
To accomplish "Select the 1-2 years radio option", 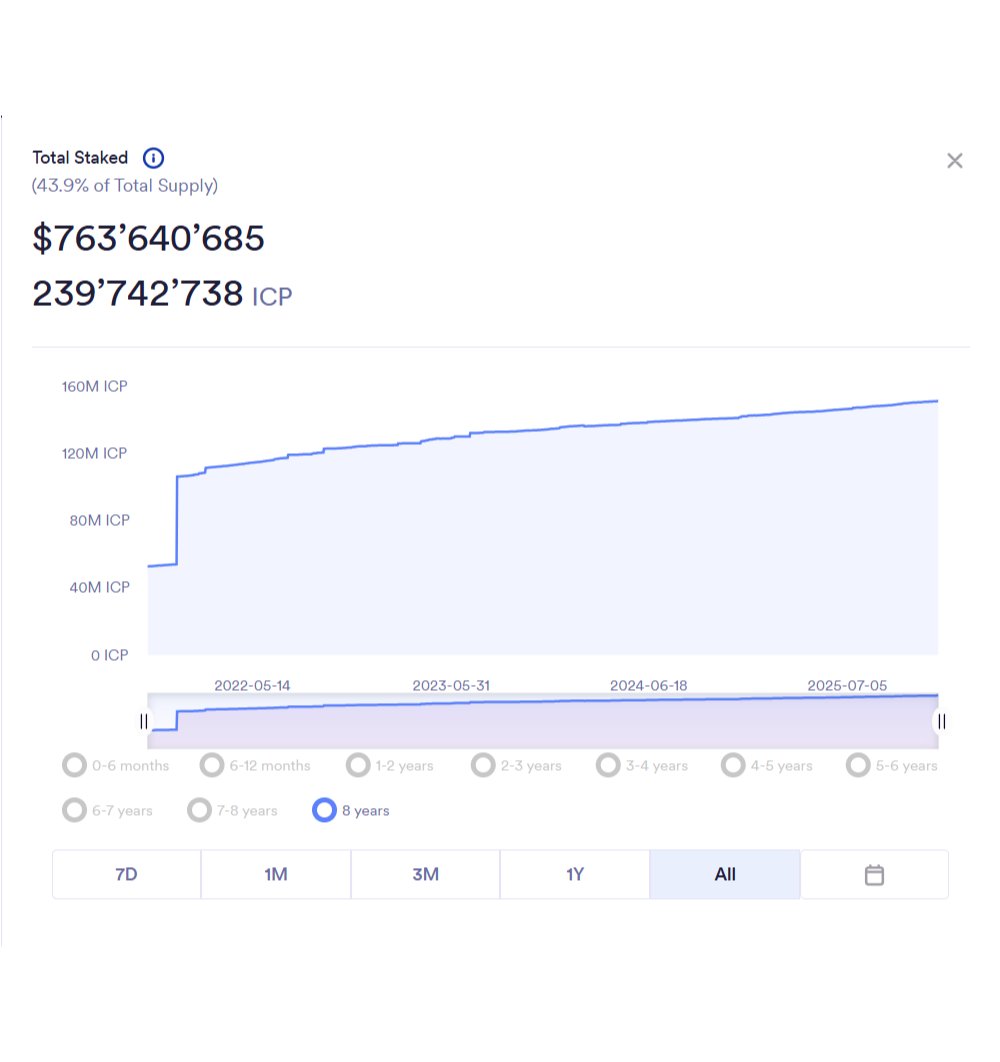I will [358, 766].
